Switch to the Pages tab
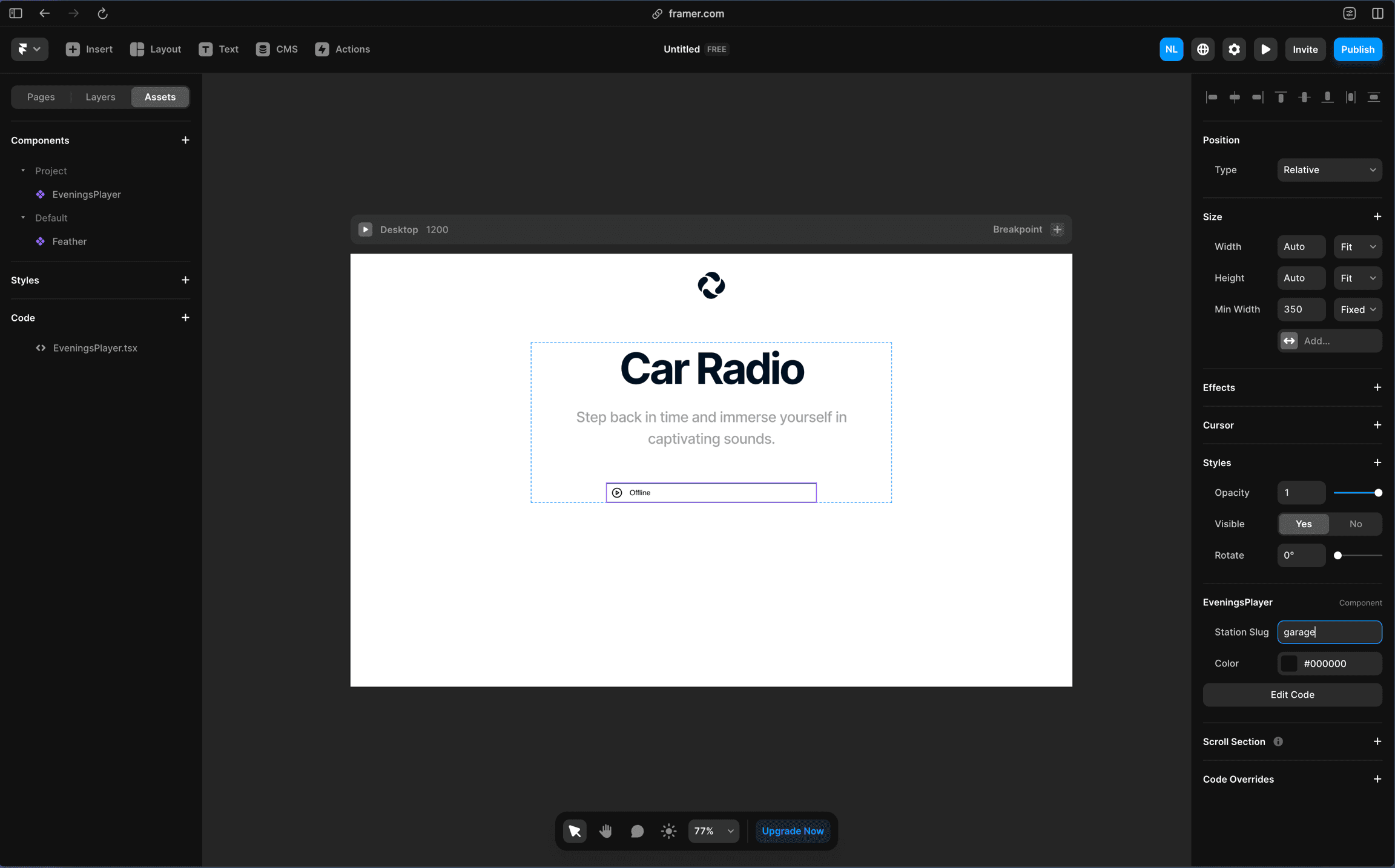 pos(41,97)
